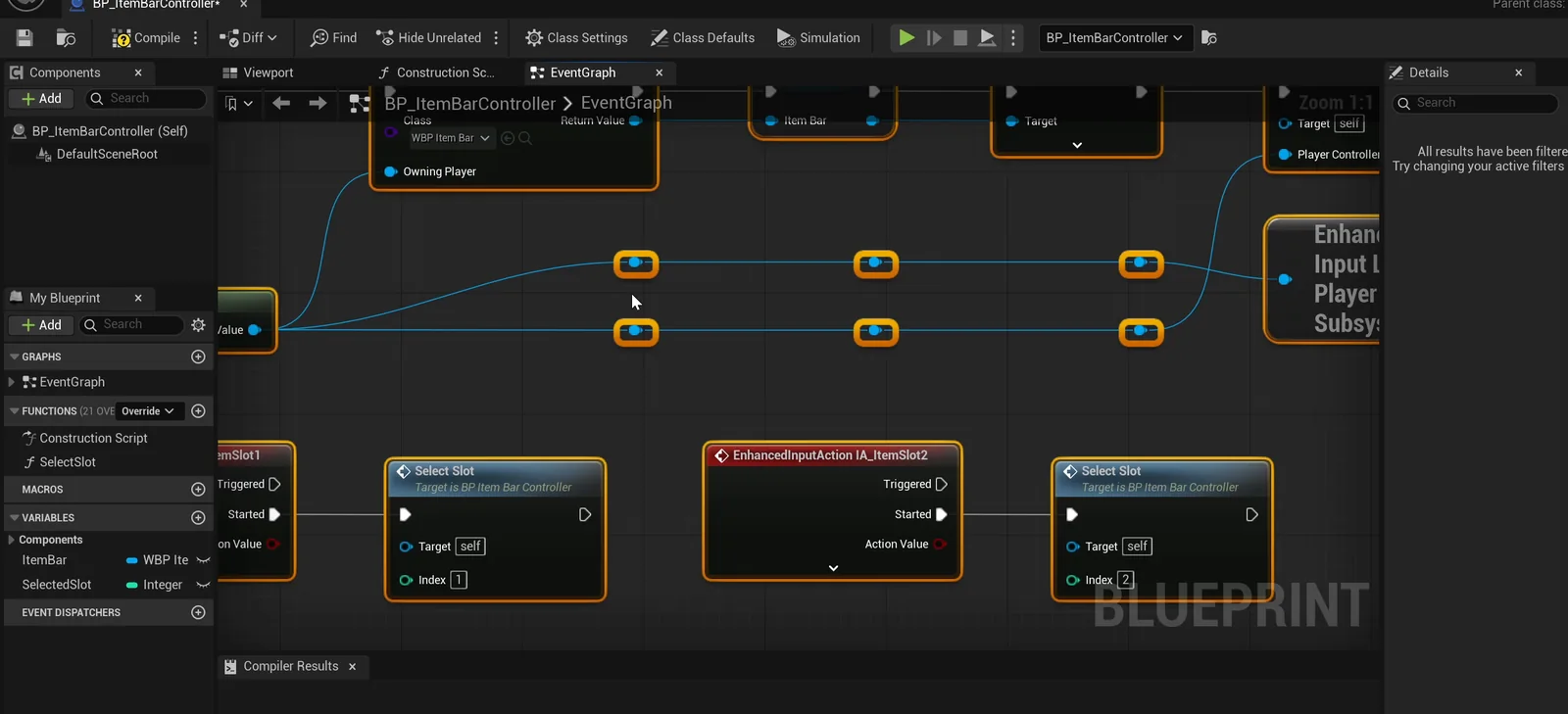Viewport: 1568px width, 714px height.
Task: Close the EventGraph tab
Action: coord(660,72)
